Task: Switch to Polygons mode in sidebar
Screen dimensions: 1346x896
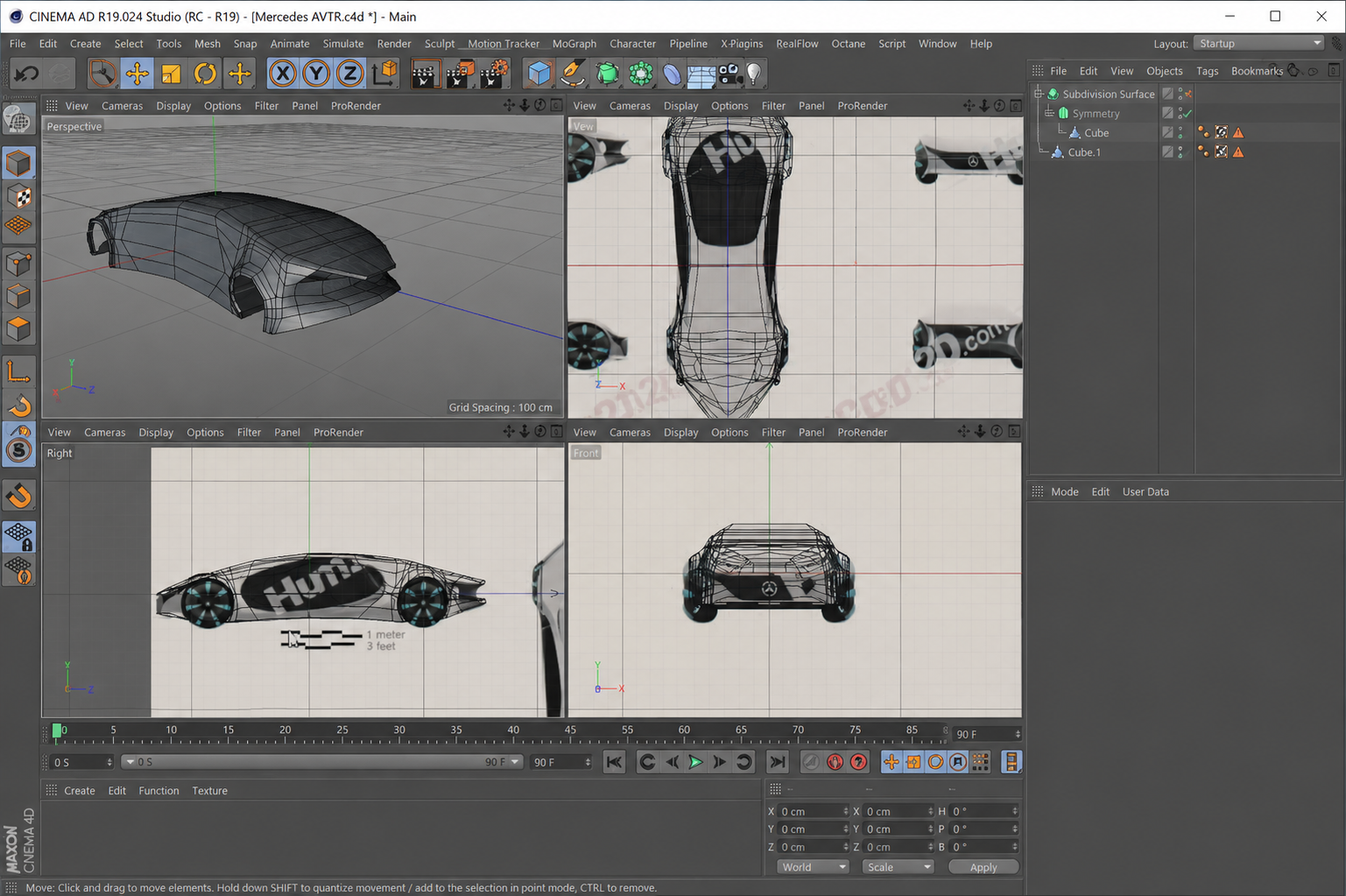Action: [18, 329]
